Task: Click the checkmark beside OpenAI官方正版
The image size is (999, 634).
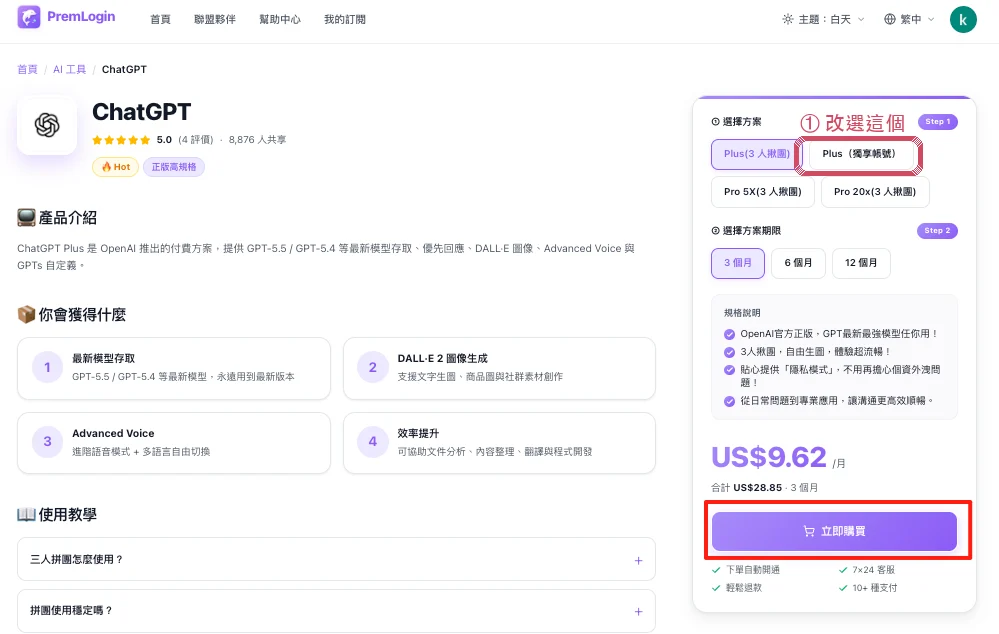Action: [729, 334]
